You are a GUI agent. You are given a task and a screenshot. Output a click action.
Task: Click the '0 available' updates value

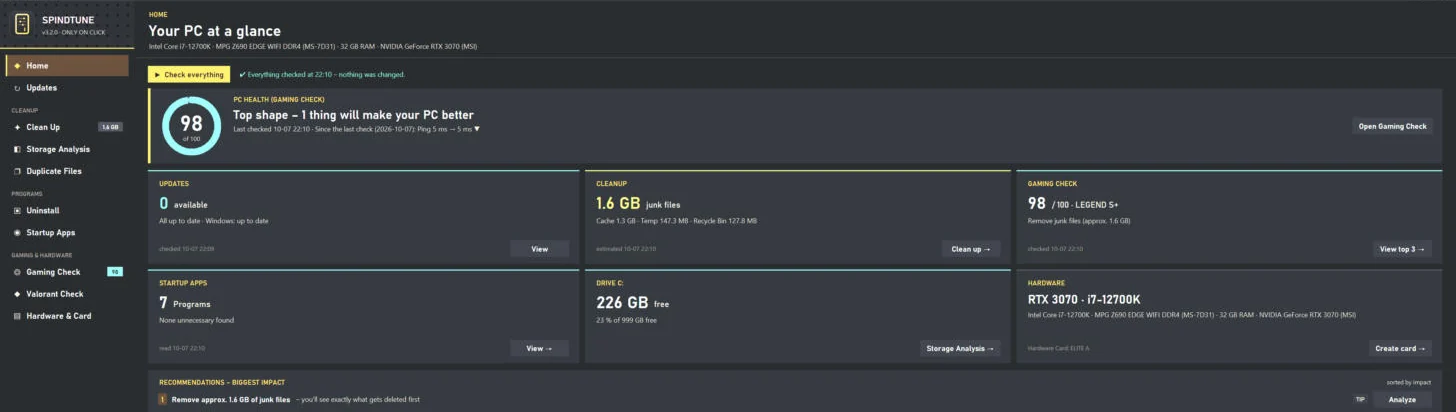pos(183,203)
